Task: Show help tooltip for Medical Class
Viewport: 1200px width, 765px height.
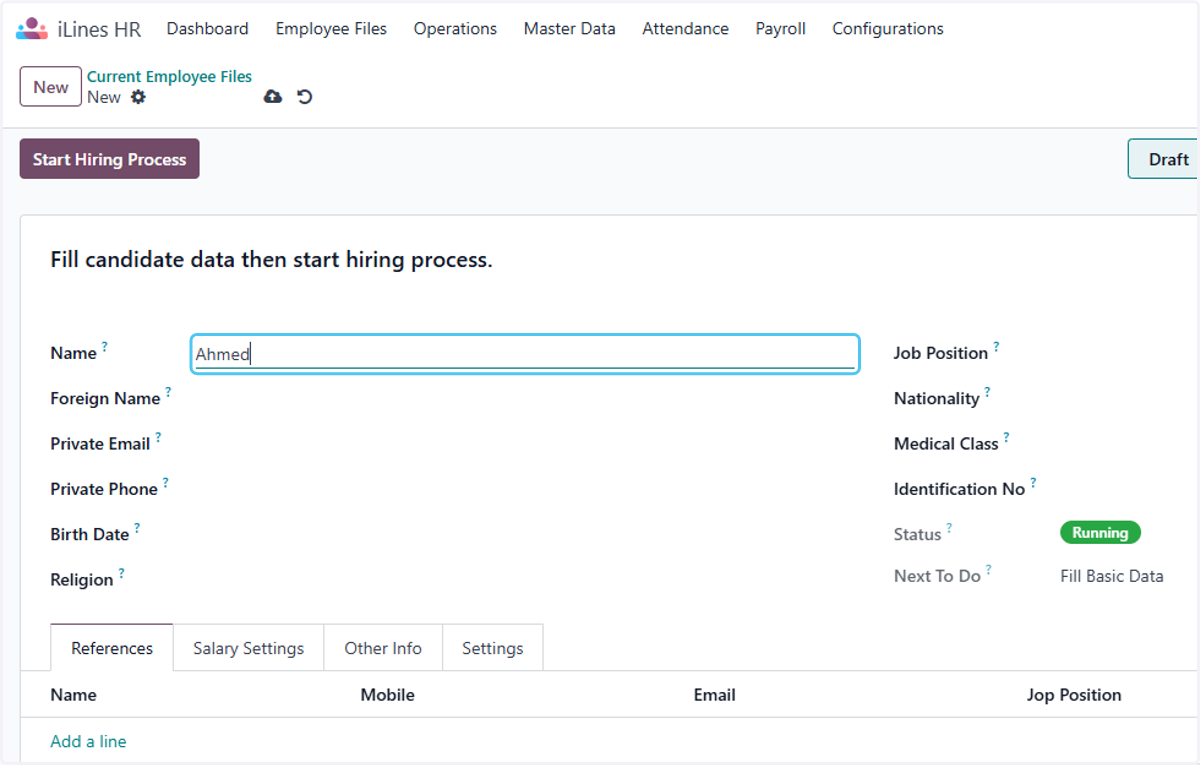Action: [x=1006, y=437]
